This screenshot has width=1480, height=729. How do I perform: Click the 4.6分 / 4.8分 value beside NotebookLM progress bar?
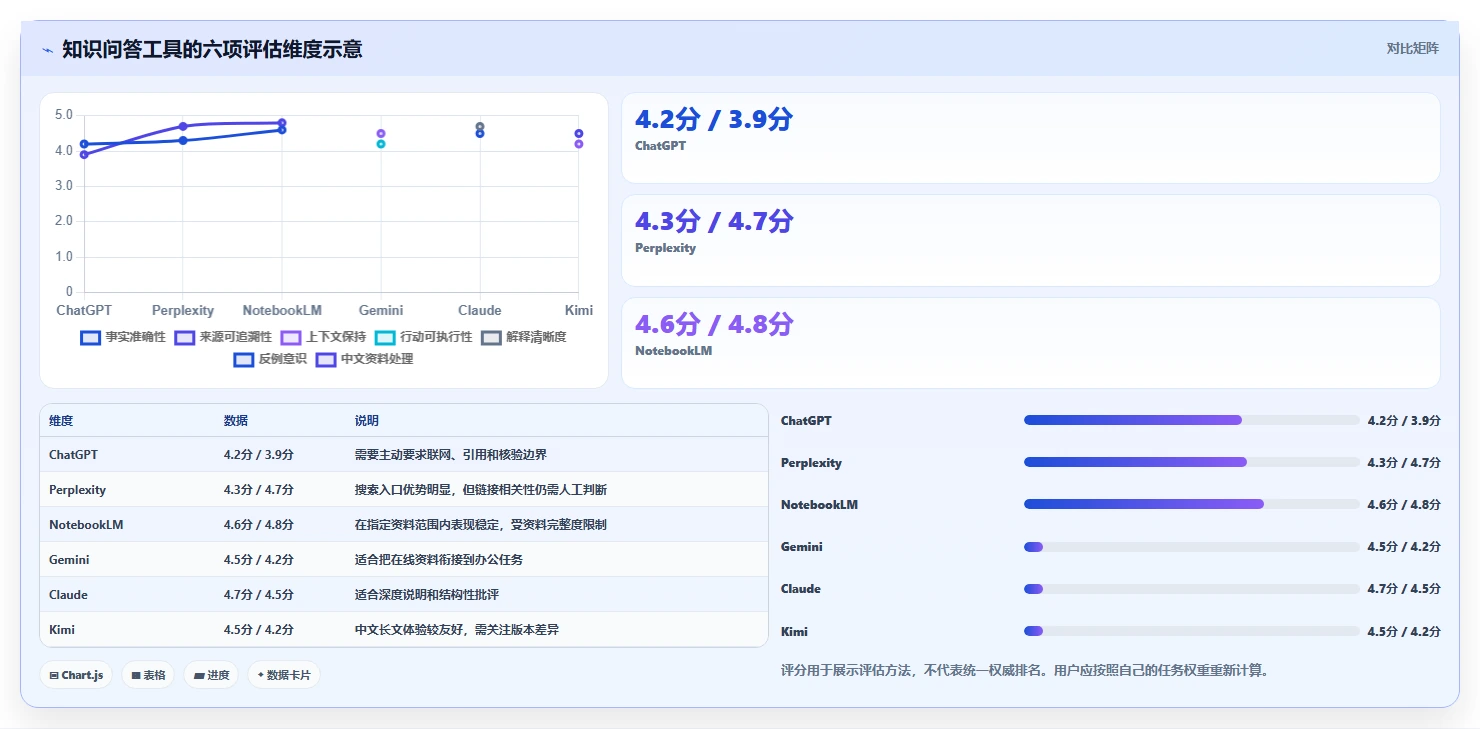point(1404,505)
